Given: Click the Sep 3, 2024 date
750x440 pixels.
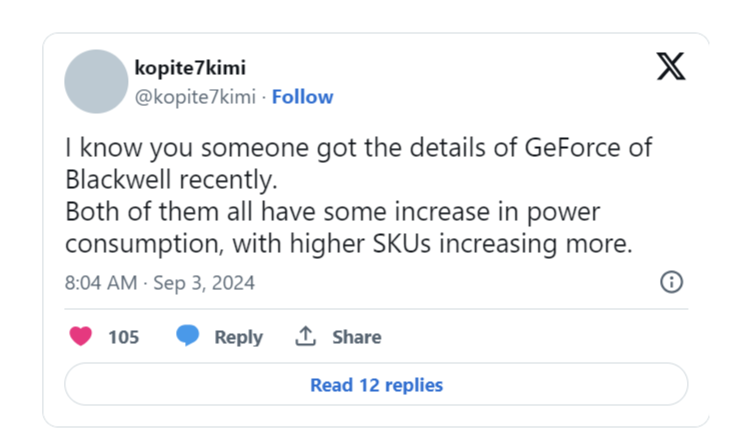Looking at the screenshot, I should 204,283.
